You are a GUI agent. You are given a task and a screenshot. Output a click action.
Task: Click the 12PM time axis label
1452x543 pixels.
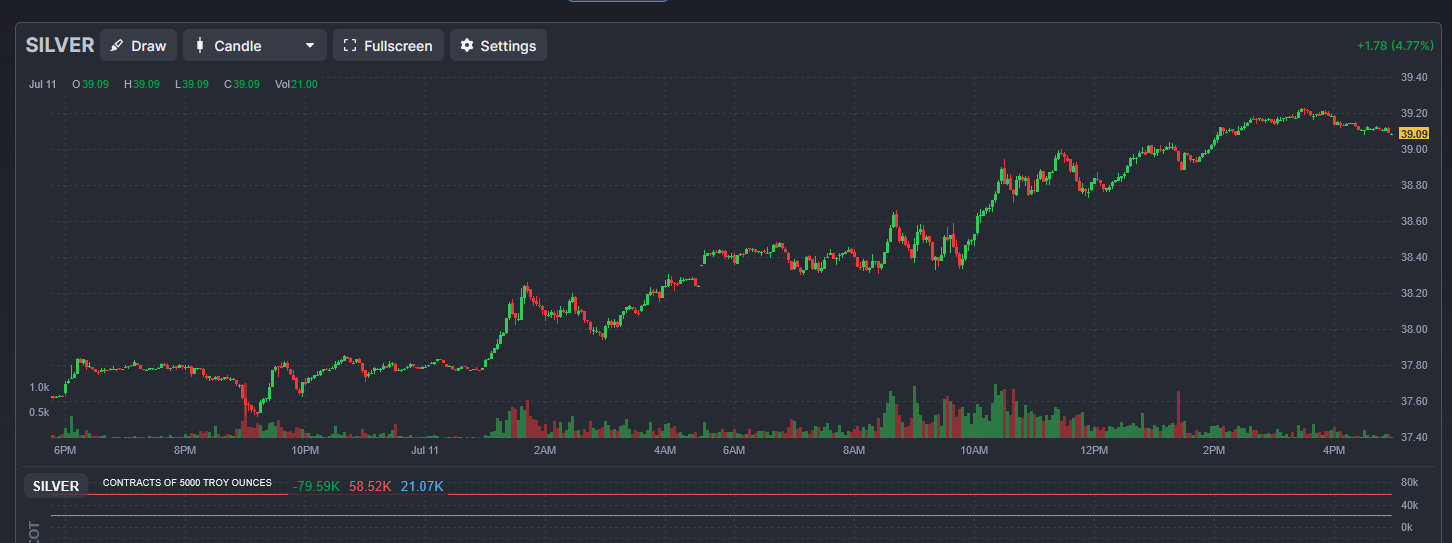tap(1094, 452)
